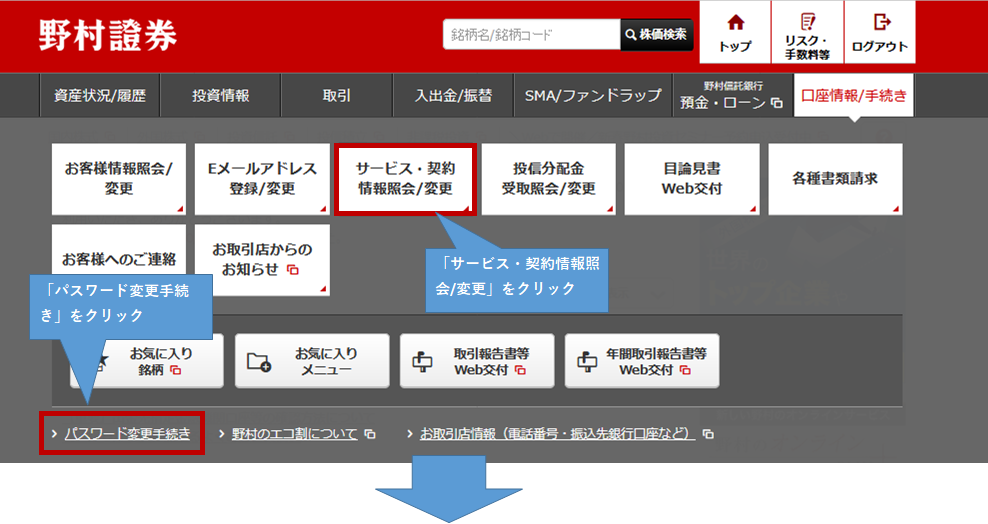This screenshot has width=988, height=524.
Task: Click the external window icon beside 預金・ローン
Action: [x=777, y=103]
